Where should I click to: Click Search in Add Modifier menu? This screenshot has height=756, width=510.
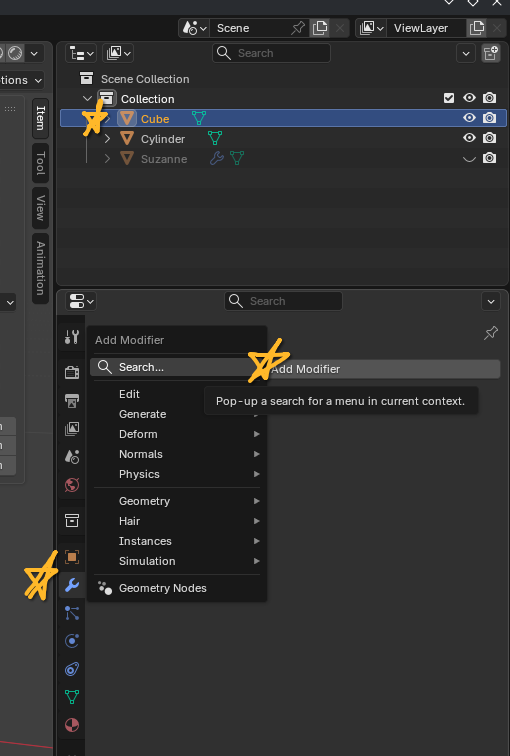click(x=177, y=367)
